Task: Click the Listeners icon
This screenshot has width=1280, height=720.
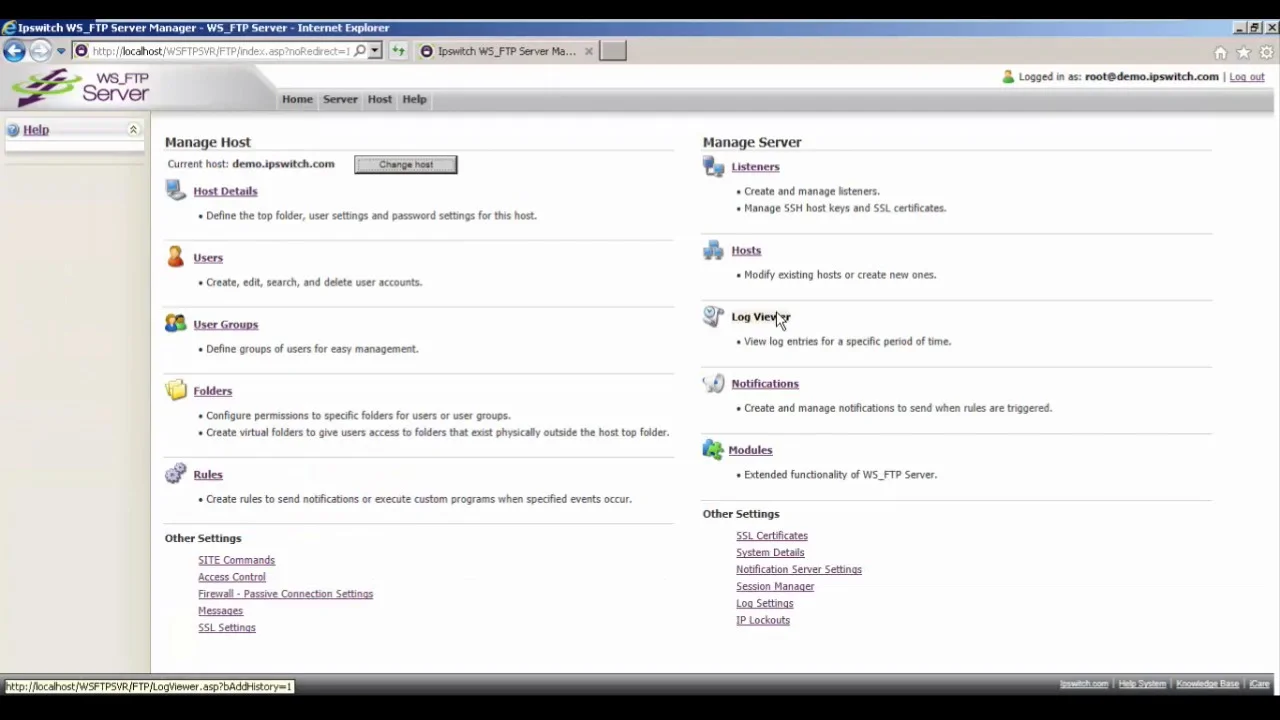Action: point(713,167)
